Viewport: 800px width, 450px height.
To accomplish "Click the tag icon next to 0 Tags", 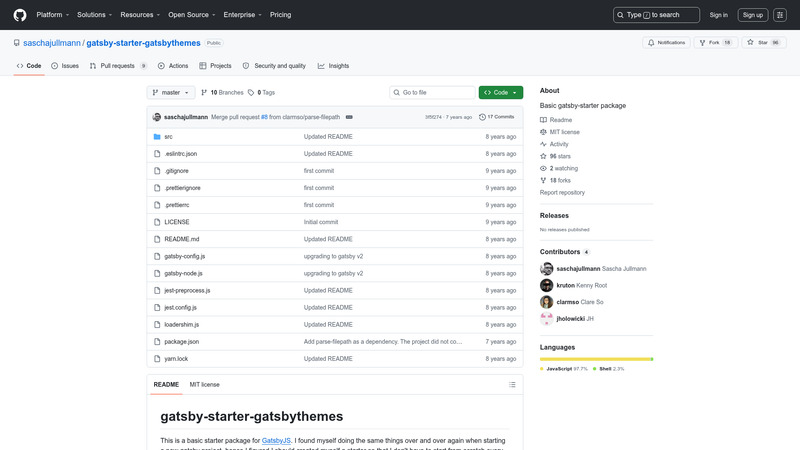I will coord(251,92).
